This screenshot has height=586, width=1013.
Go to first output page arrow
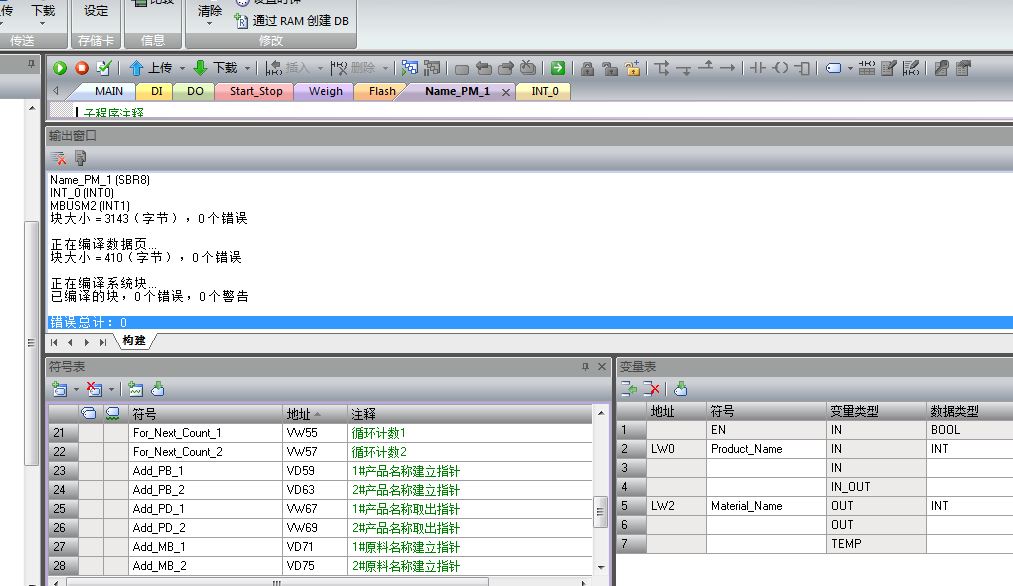click(x=54, y=342)
